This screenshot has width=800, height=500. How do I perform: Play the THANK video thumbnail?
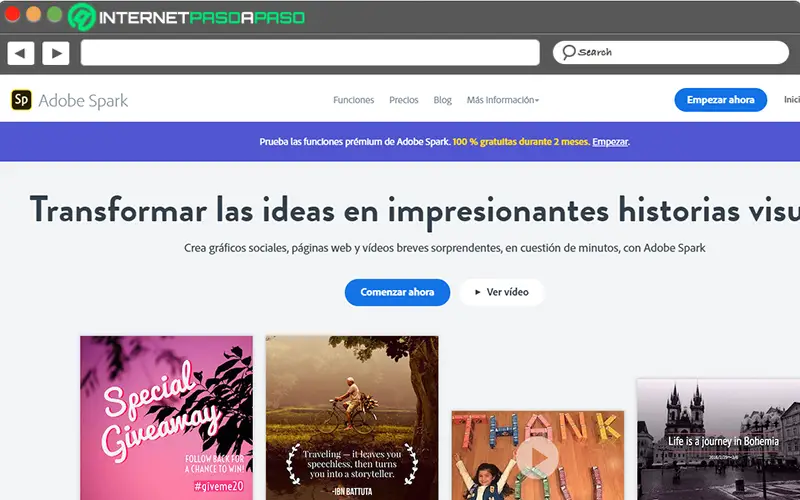537,457
